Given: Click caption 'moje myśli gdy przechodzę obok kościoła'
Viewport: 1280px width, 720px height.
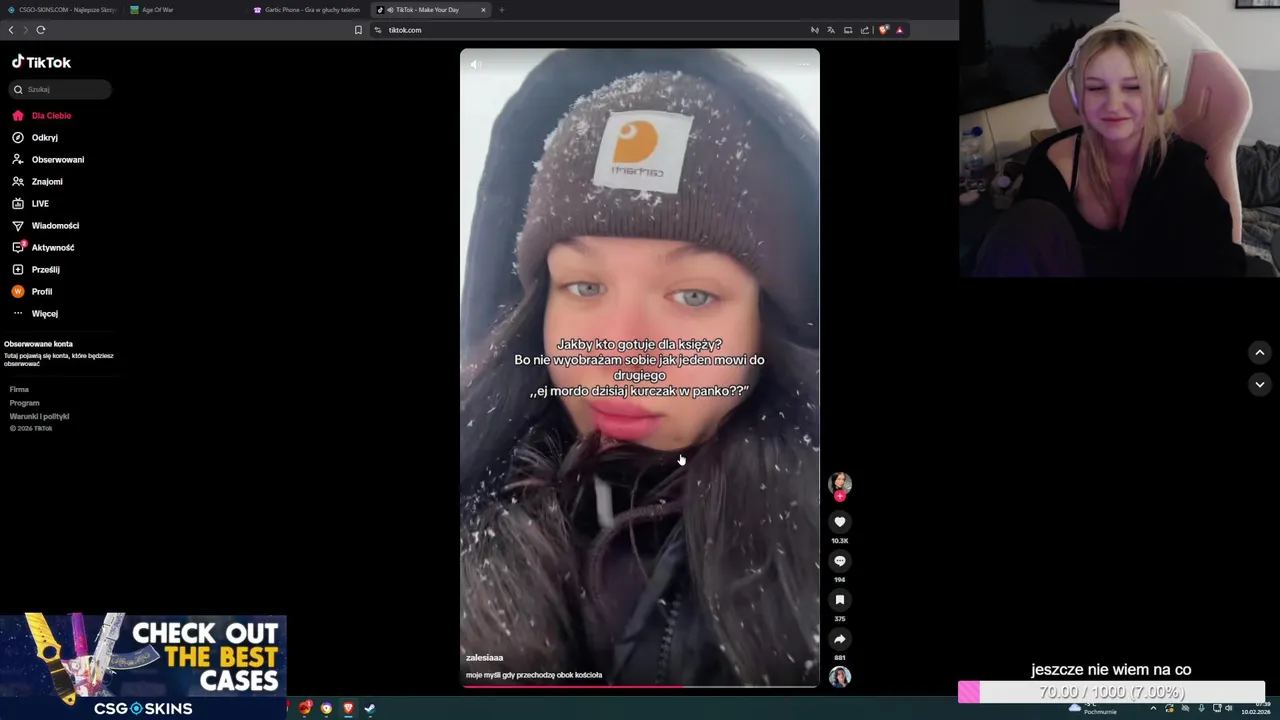Looking at the screenshot, I should point(534,675).
